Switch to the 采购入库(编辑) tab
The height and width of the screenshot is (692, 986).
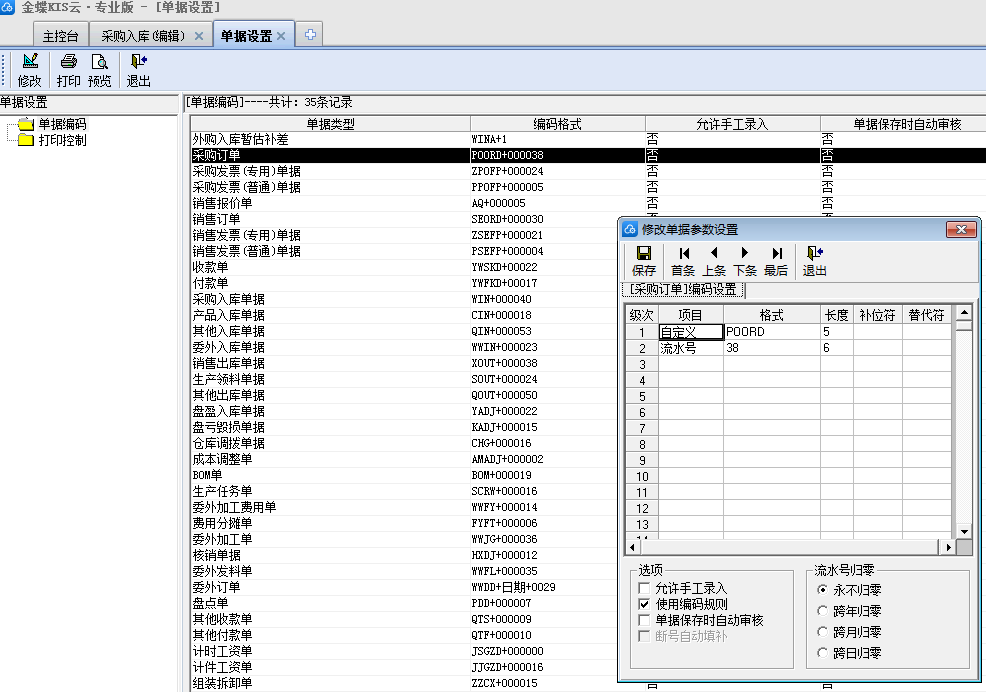(x=144, y=36)
